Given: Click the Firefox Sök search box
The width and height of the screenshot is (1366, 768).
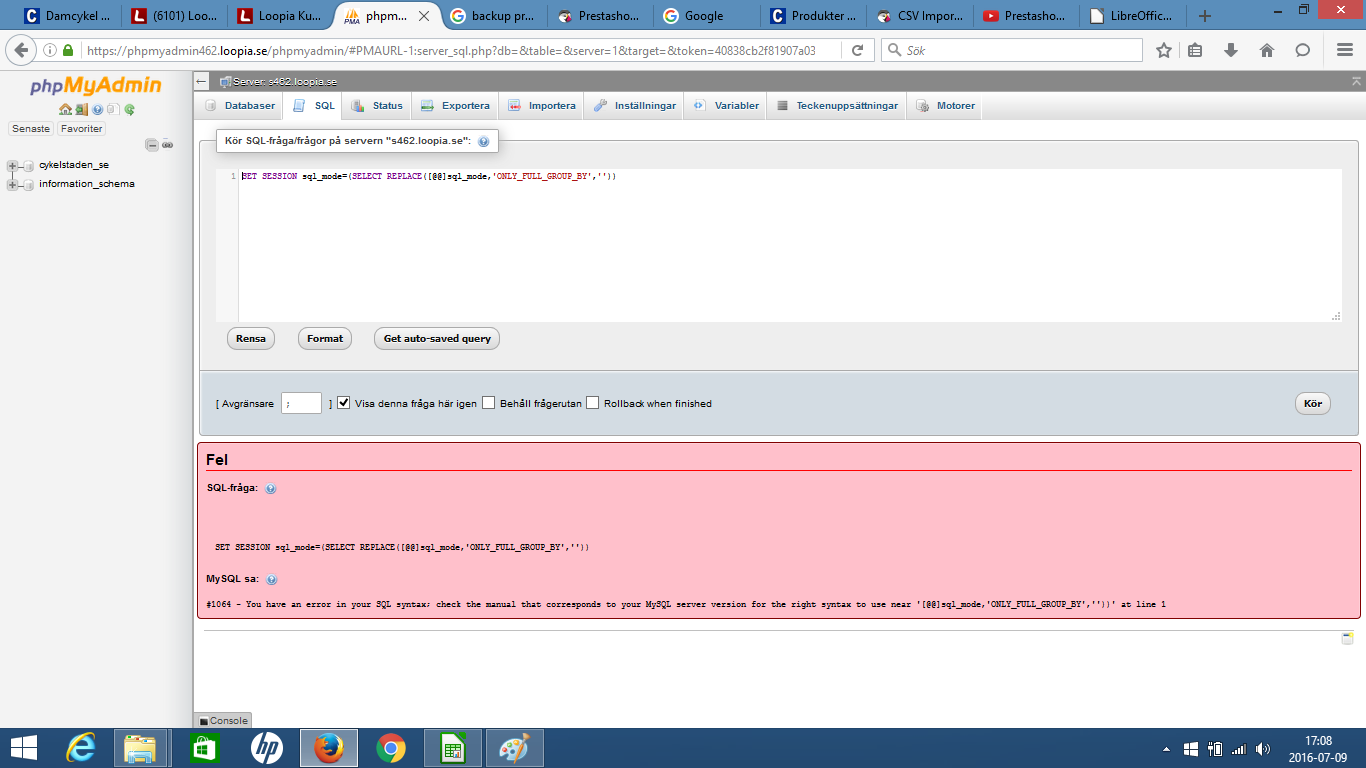Looking at the screenshot, I should point(1012,50).
